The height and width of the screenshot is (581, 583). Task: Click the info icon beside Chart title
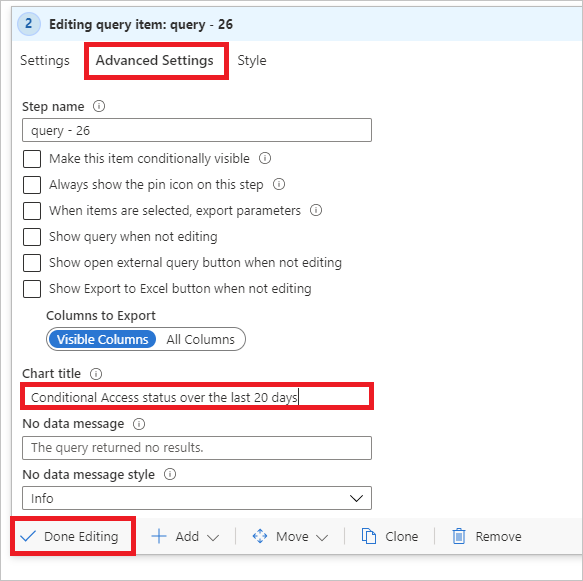coord(96,374)
